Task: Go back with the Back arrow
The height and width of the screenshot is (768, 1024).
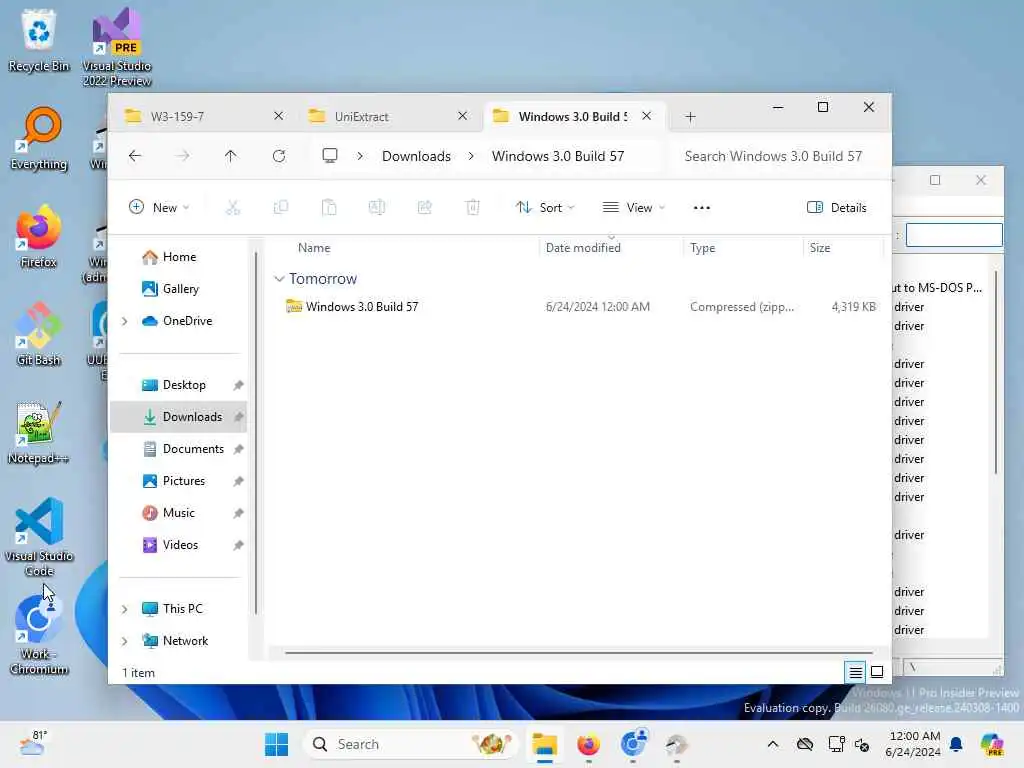Action: click(x=135, y=156)
